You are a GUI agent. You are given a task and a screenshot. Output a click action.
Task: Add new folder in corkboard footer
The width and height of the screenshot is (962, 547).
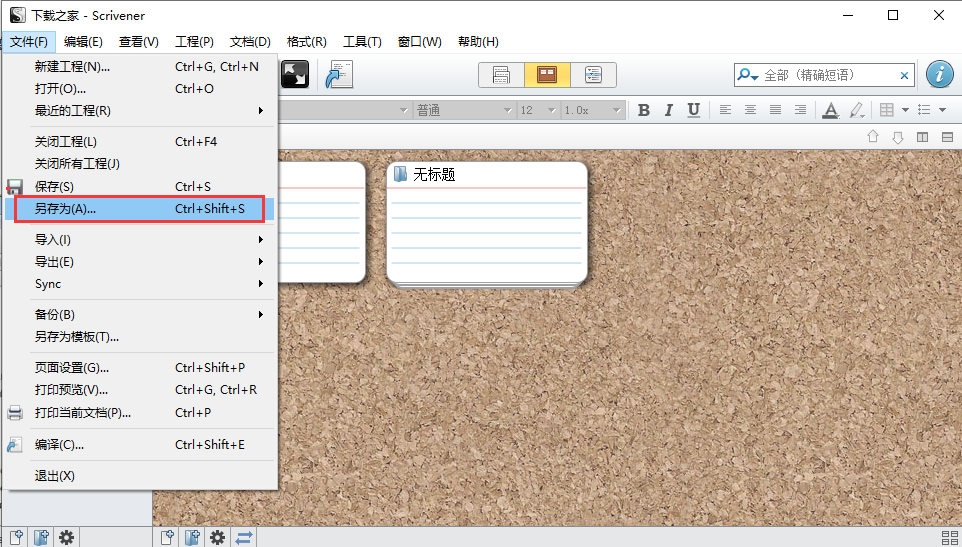tap(192, 538)
